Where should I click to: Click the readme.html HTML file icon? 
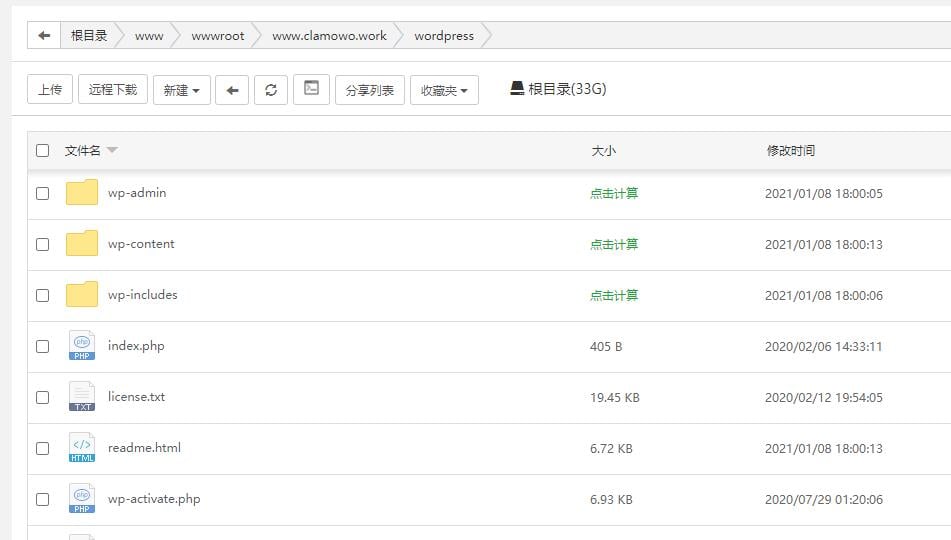coord(82,447)
